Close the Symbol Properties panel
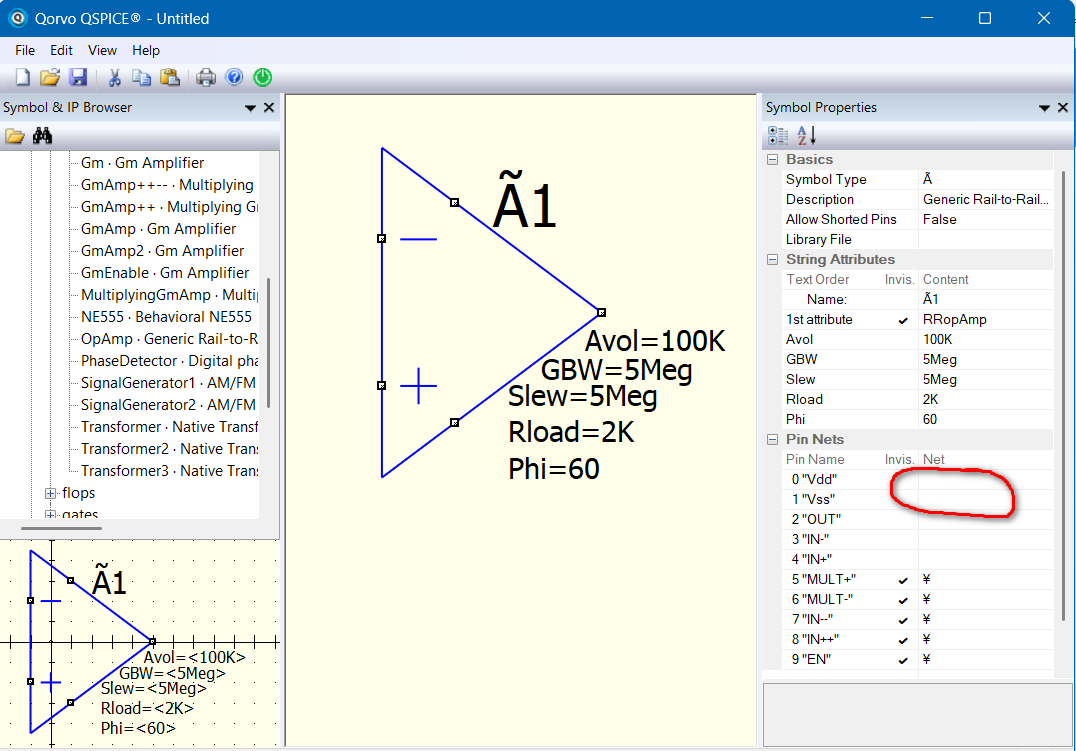Image resolution: width=1076 pixels, height=751 pixels. click(1063, 107)
